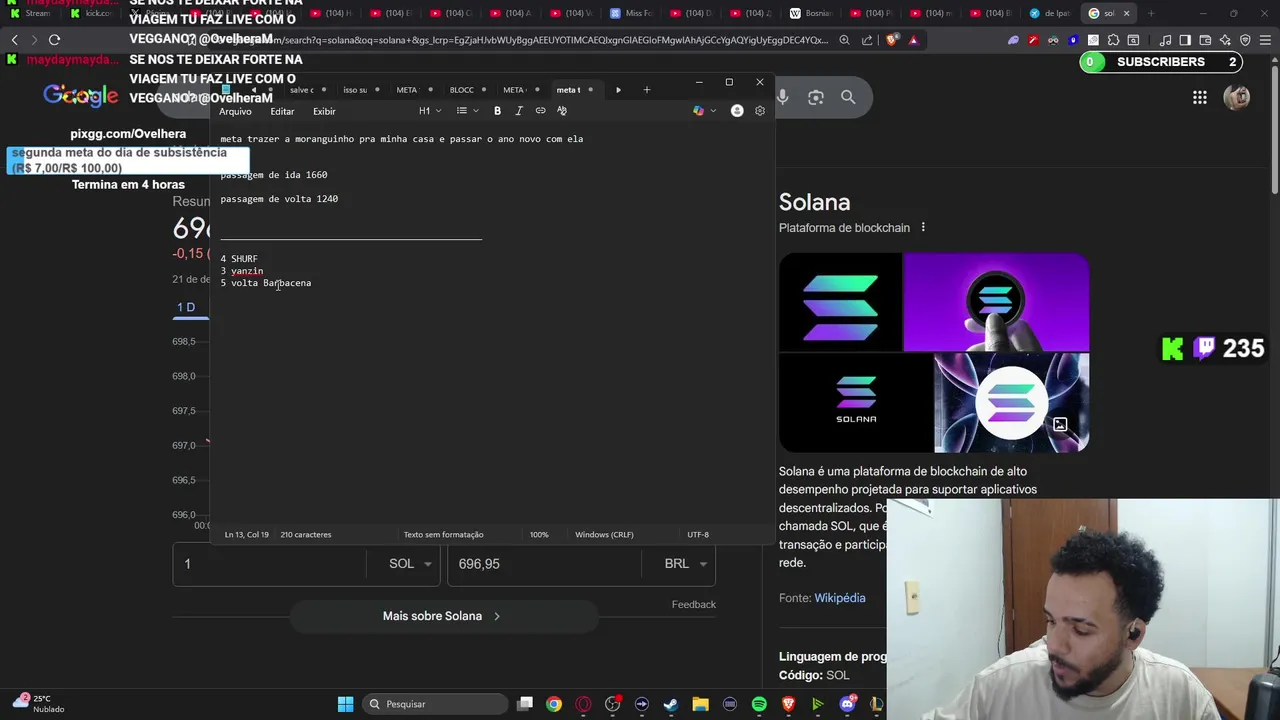Open Notepad settings gear
The width and height of the screenshot is (1280, 720).
(x=760, y=111)
